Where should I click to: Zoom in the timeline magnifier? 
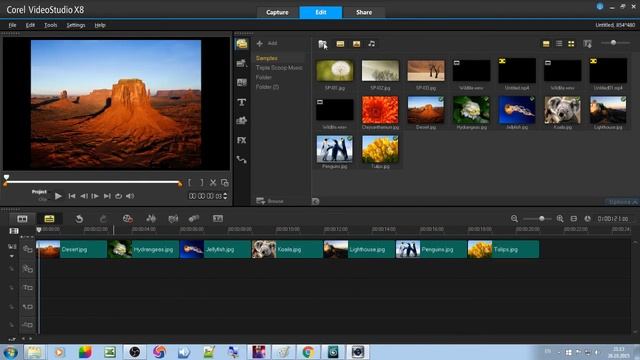click(x=560, y=219)
